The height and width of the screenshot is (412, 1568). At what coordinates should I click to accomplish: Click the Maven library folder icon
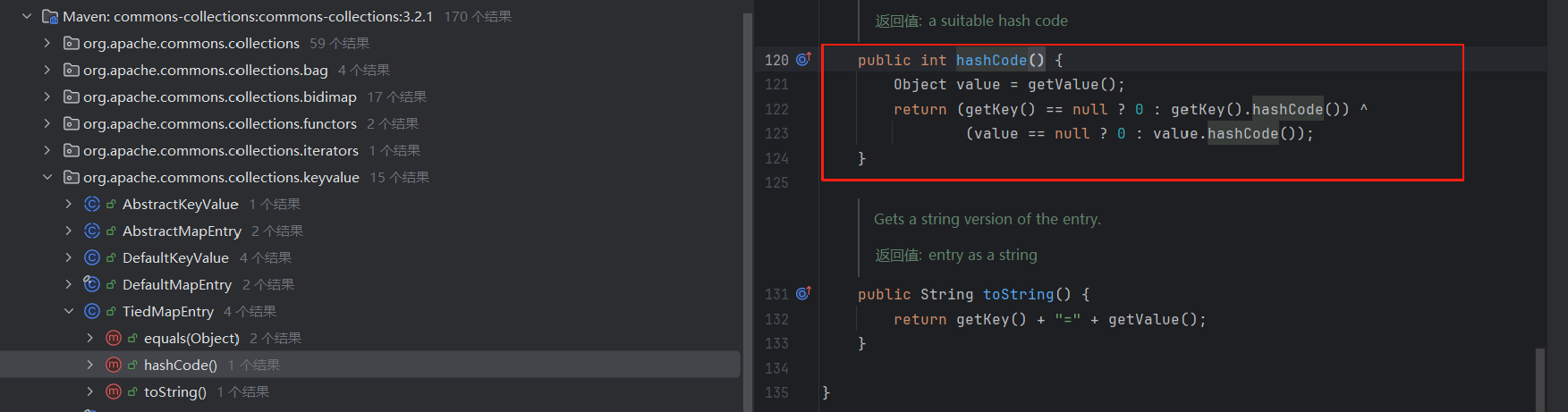[x=50, y=16]
